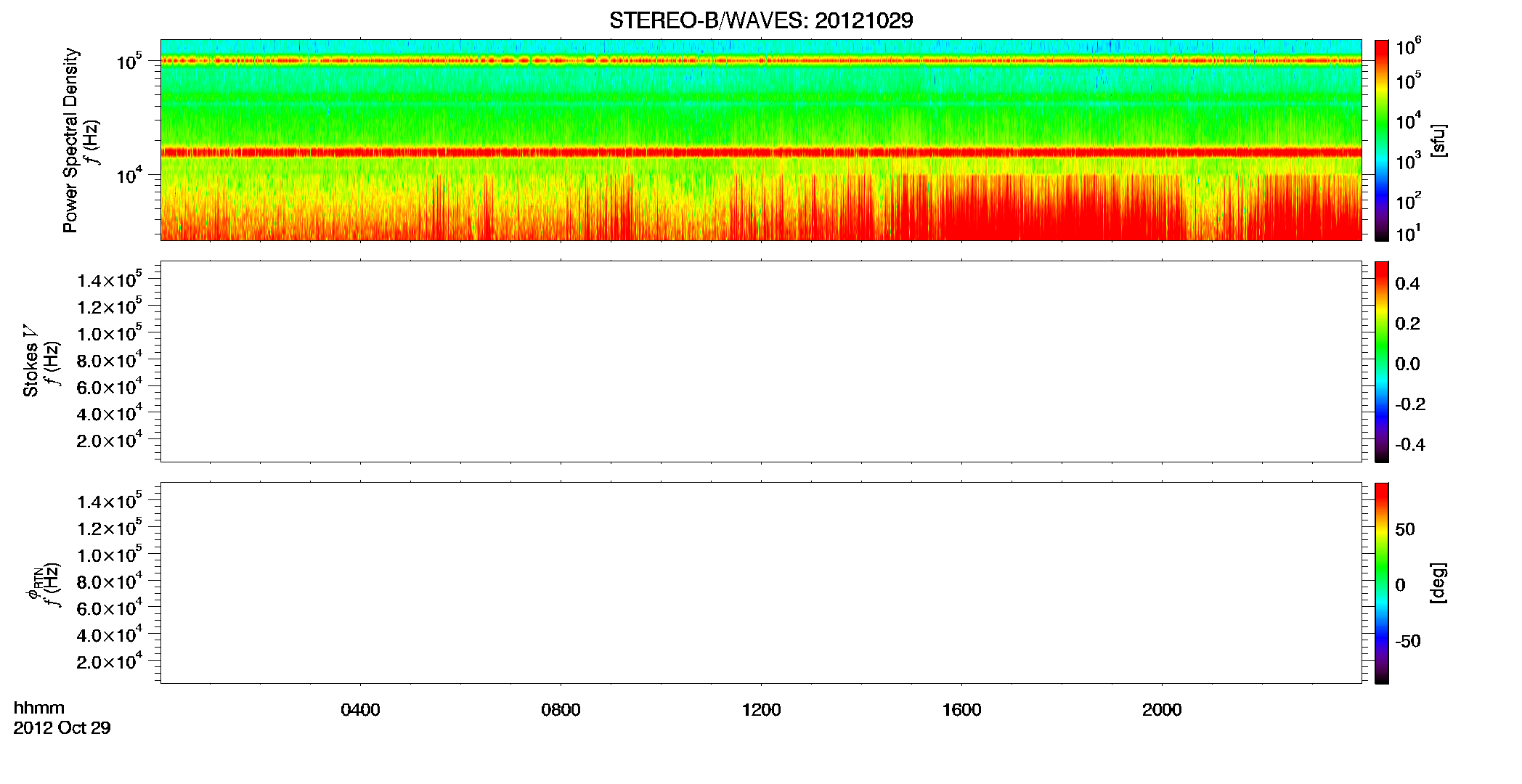Select the 1600 time tick label

(961, 710)
